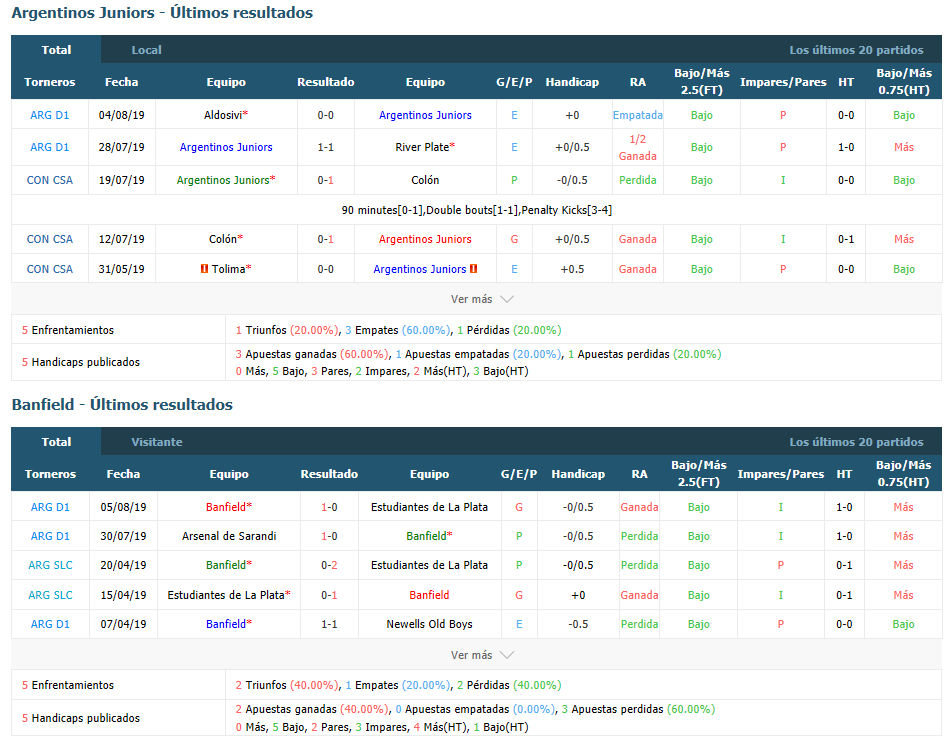Open the CON CSA link dated 12/07/19
The width and height of the screenshot is (950, 743).
(x=50, y=239)
